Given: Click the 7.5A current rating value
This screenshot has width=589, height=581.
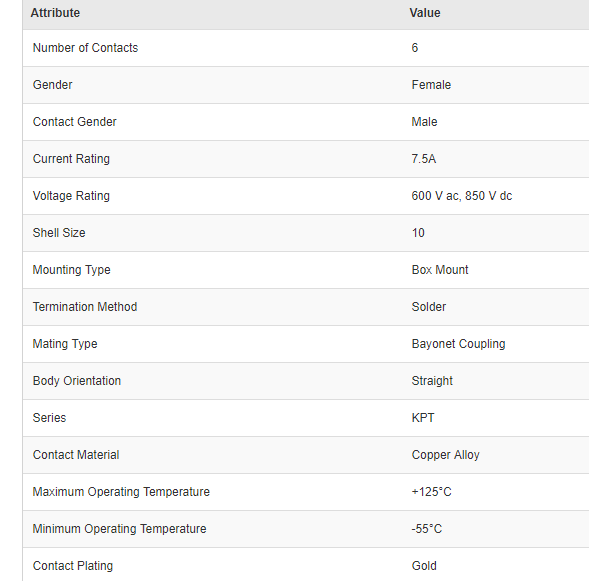Looking at the screenshot, I should coord(423,158).
